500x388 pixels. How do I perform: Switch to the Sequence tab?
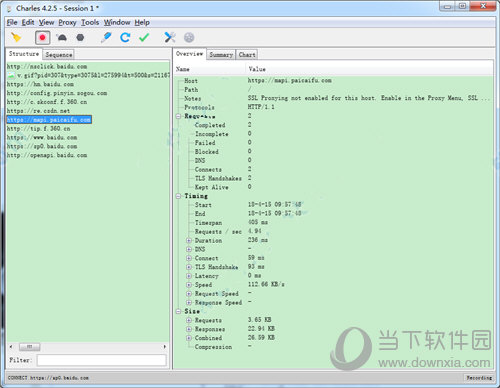(x=59, y=55)
